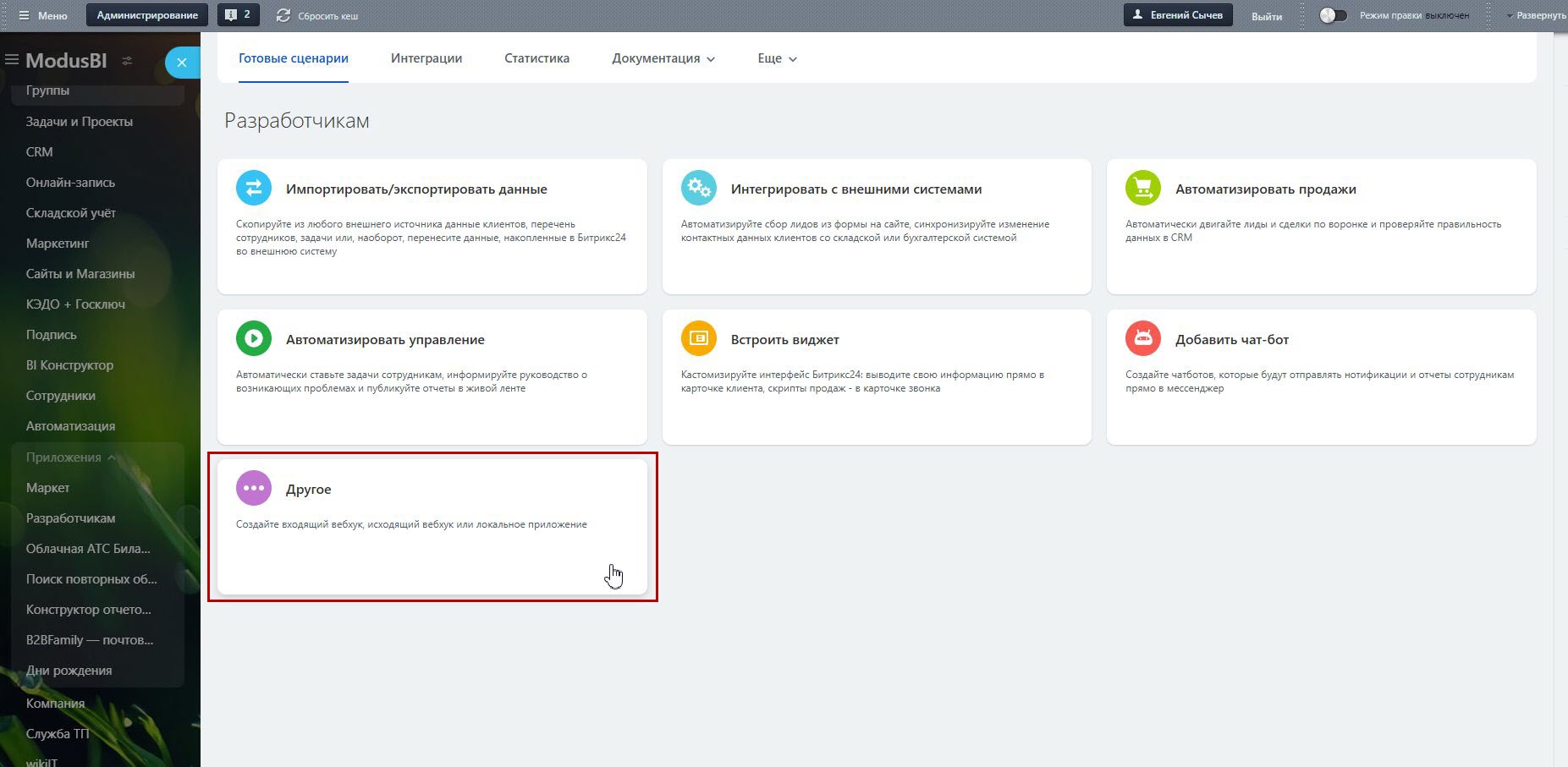Open BI Конструктор in the sidebar
This screenshot has width=1568, height=767.
point(69,365)
